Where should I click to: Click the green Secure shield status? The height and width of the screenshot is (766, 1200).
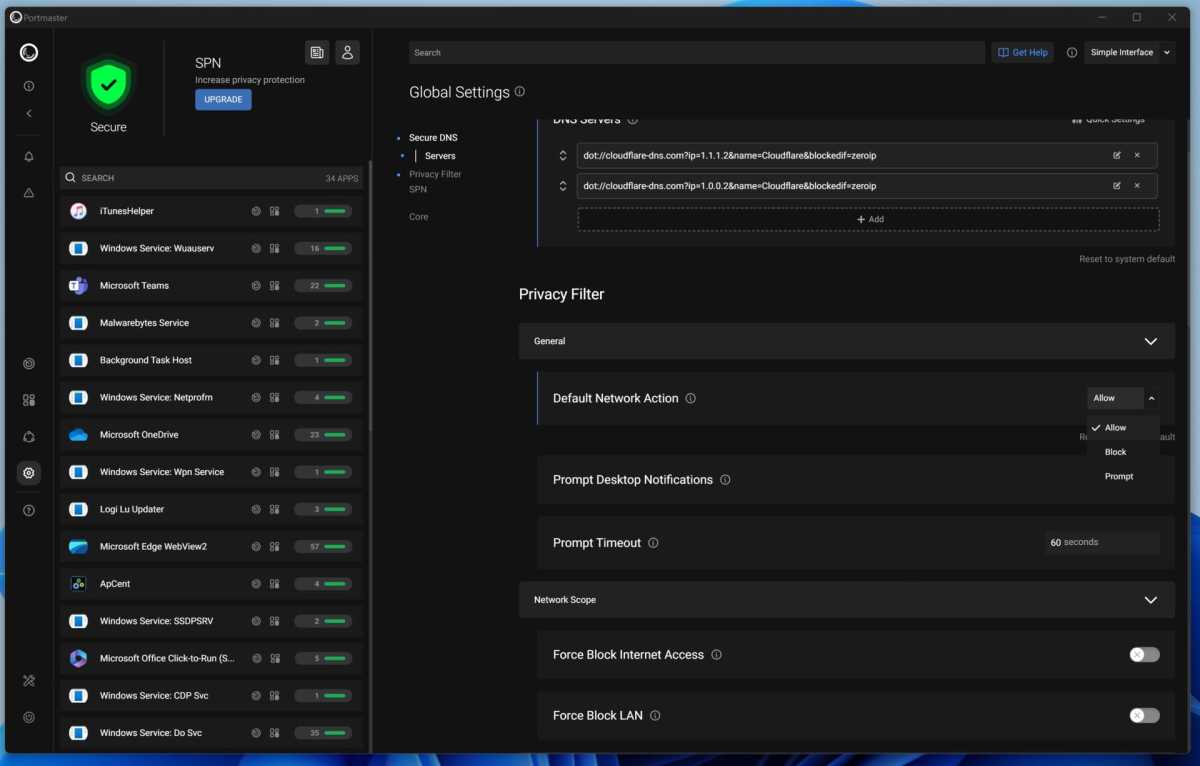[x=108, y=83]
